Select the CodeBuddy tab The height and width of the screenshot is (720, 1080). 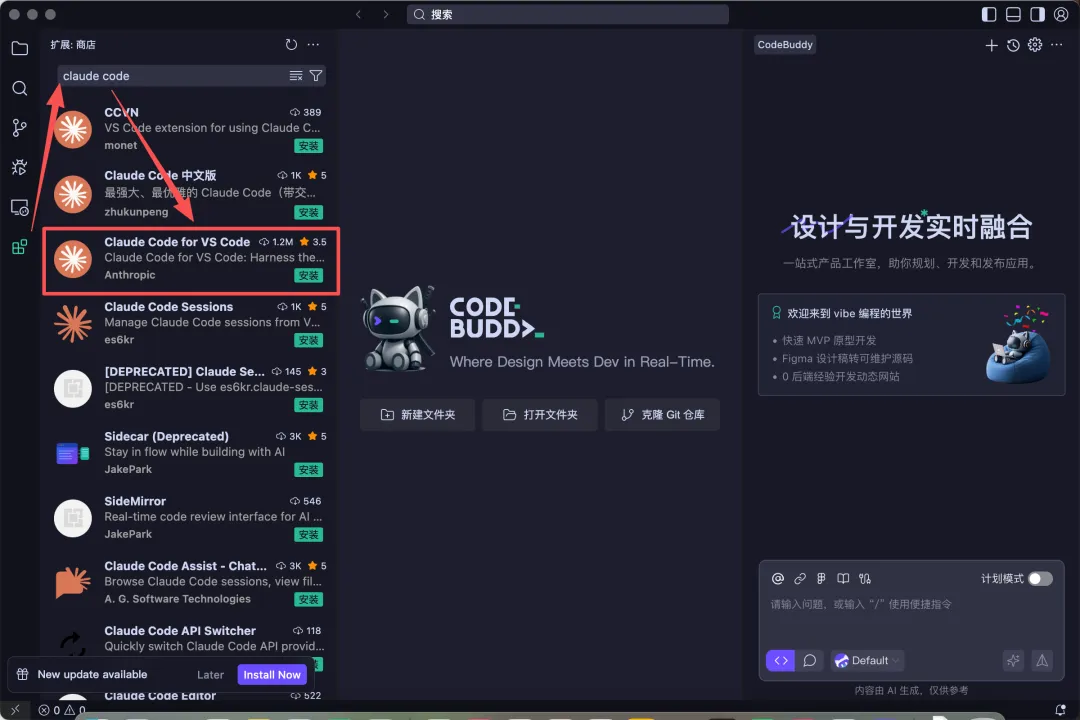point(785,45)
